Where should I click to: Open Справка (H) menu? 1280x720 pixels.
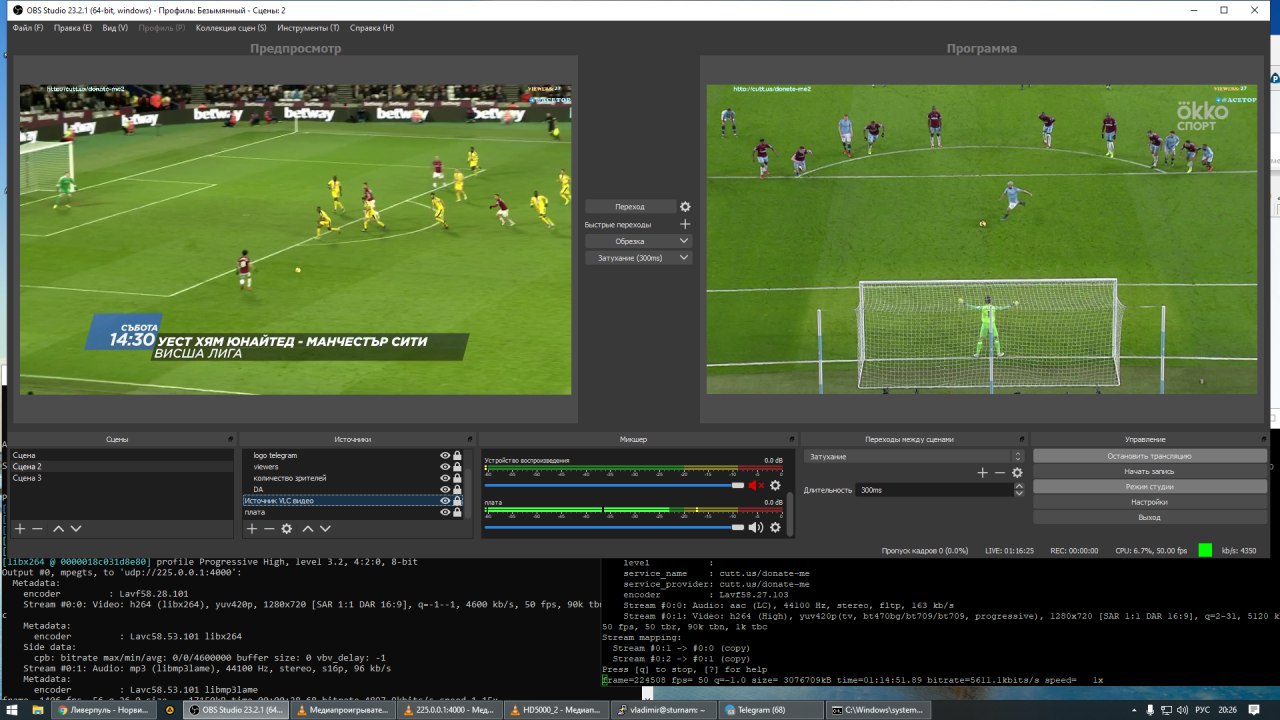(372, 28)
